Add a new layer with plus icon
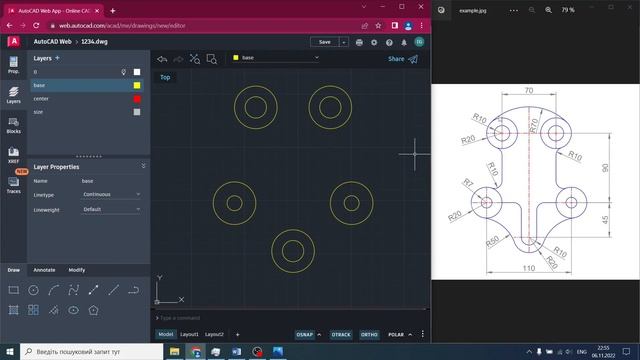The width and height of the screenshot is (640, 360). click(57, 58)
